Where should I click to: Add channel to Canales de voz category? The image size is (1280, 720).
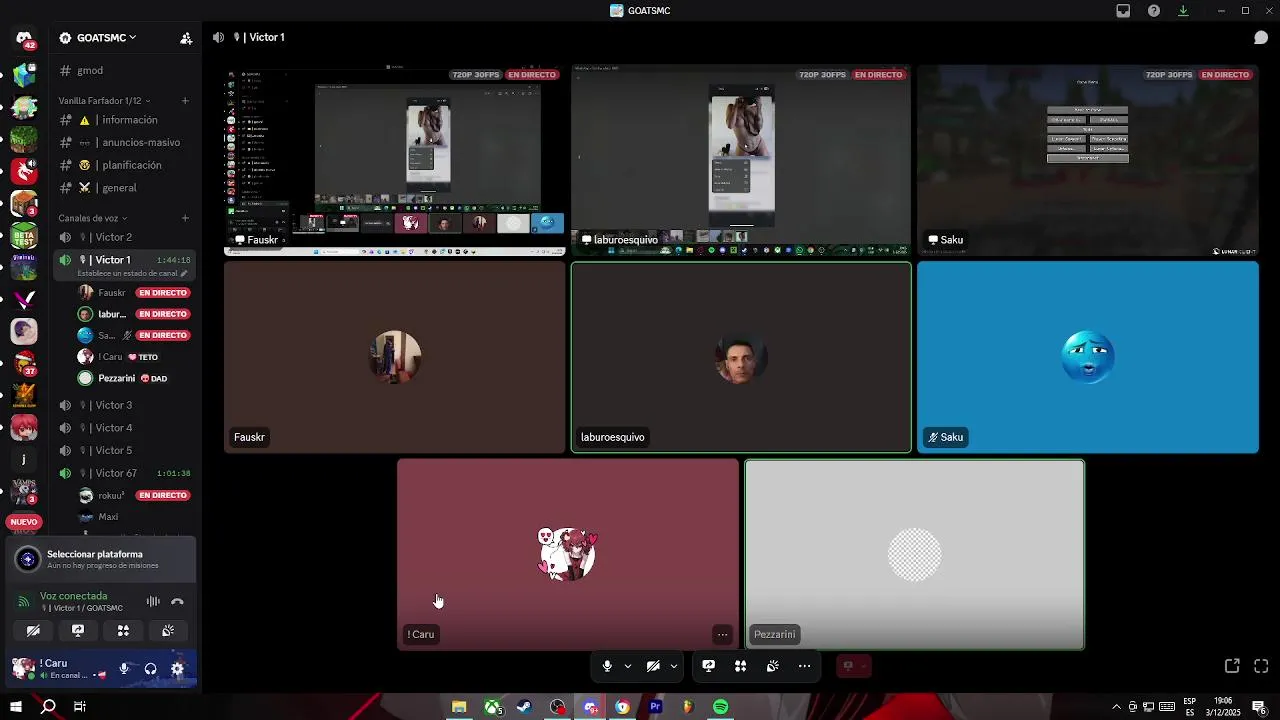point(185,218)
